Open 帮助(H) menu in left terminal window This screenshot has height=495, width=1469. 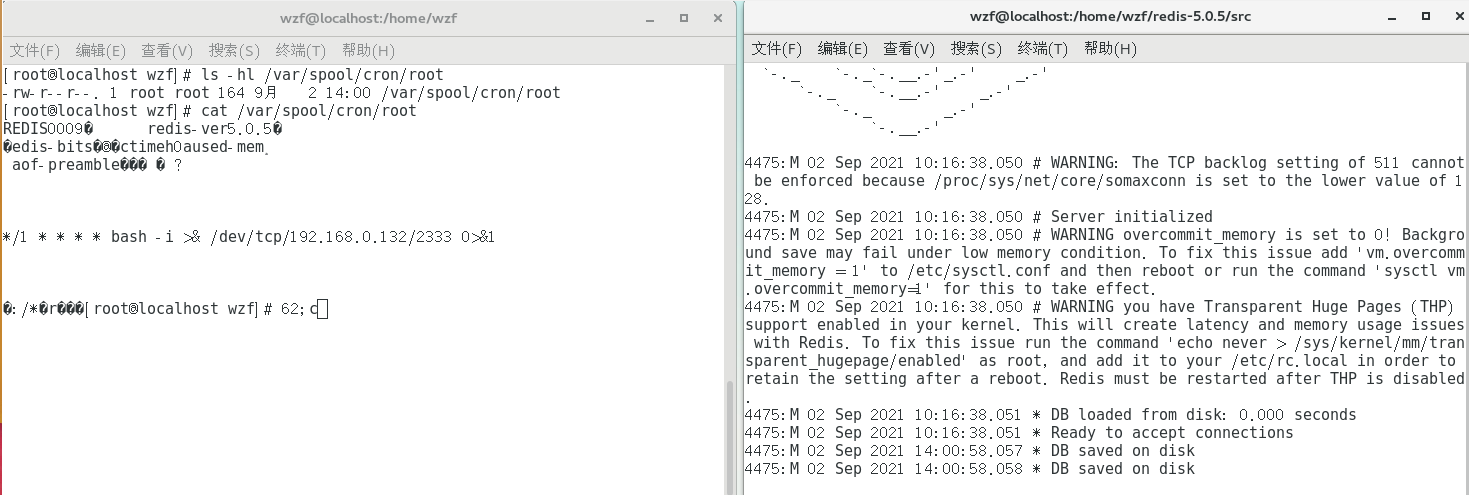(x=368, y=50)
